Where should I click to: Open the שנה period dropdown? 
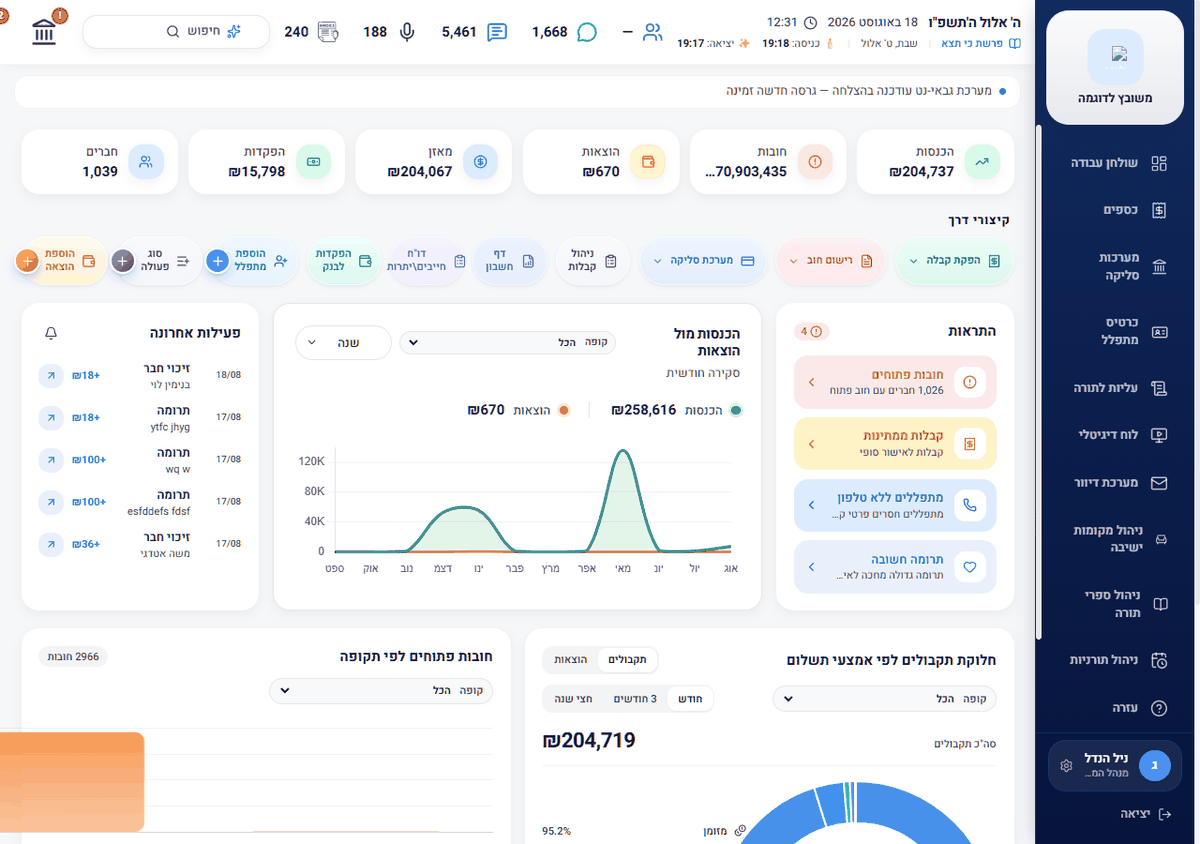coord(343,342)
